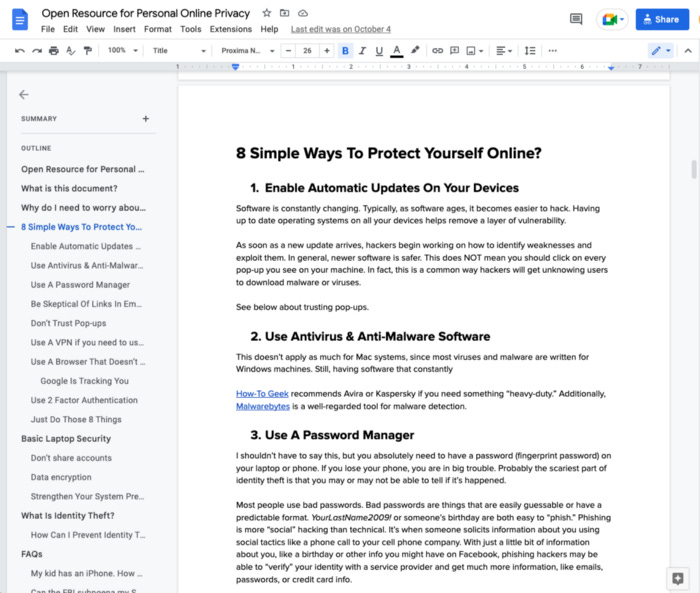Open the text color picker
Viewport: 700px width, 593px height.
396,51
